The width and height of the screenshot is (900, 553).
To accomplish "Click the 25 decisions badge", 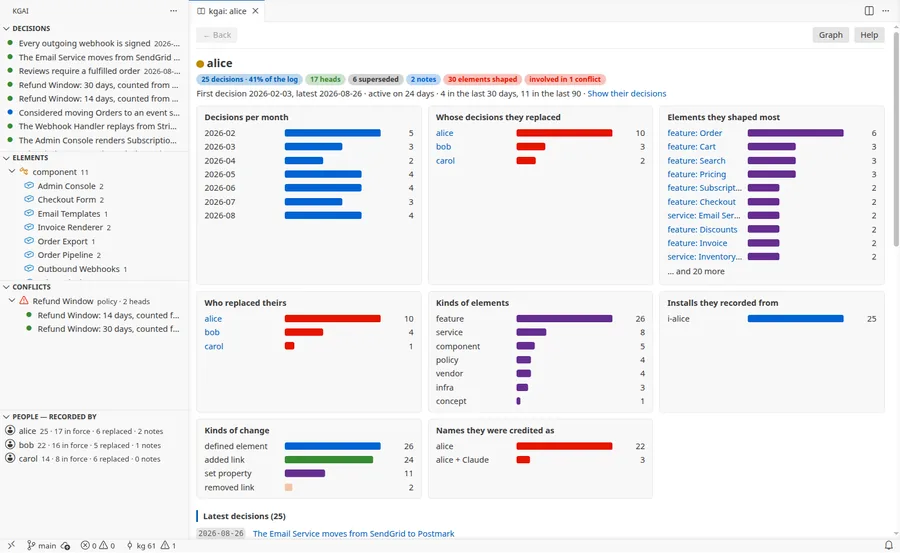I will pyautogui.click(x=249, y=79).
